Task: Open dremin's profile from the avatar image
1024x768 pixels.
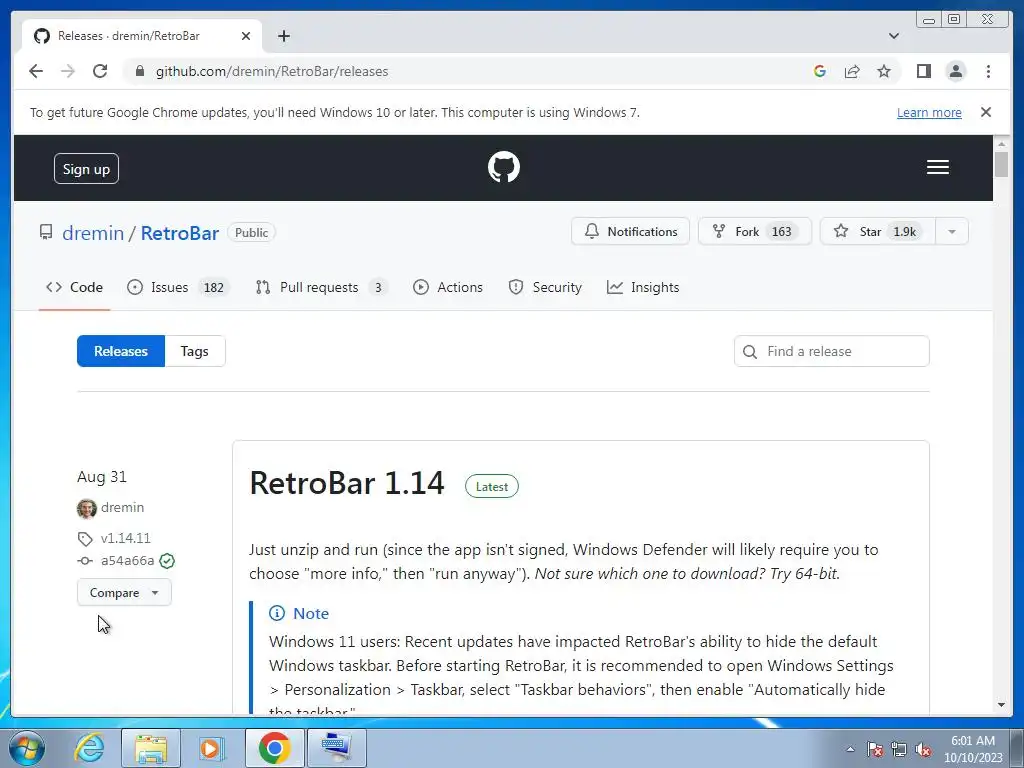Action: pos(86,508)
